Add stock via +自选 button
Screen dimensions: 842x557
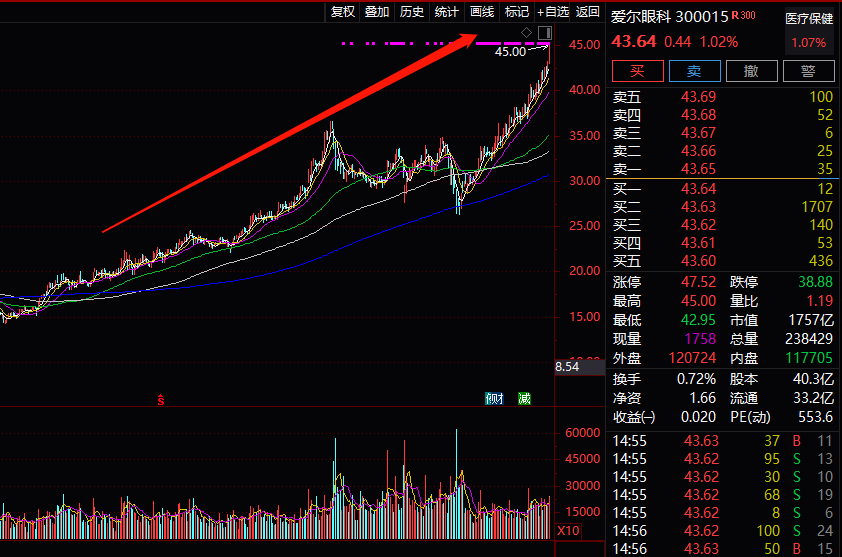[x=553, y=12]
